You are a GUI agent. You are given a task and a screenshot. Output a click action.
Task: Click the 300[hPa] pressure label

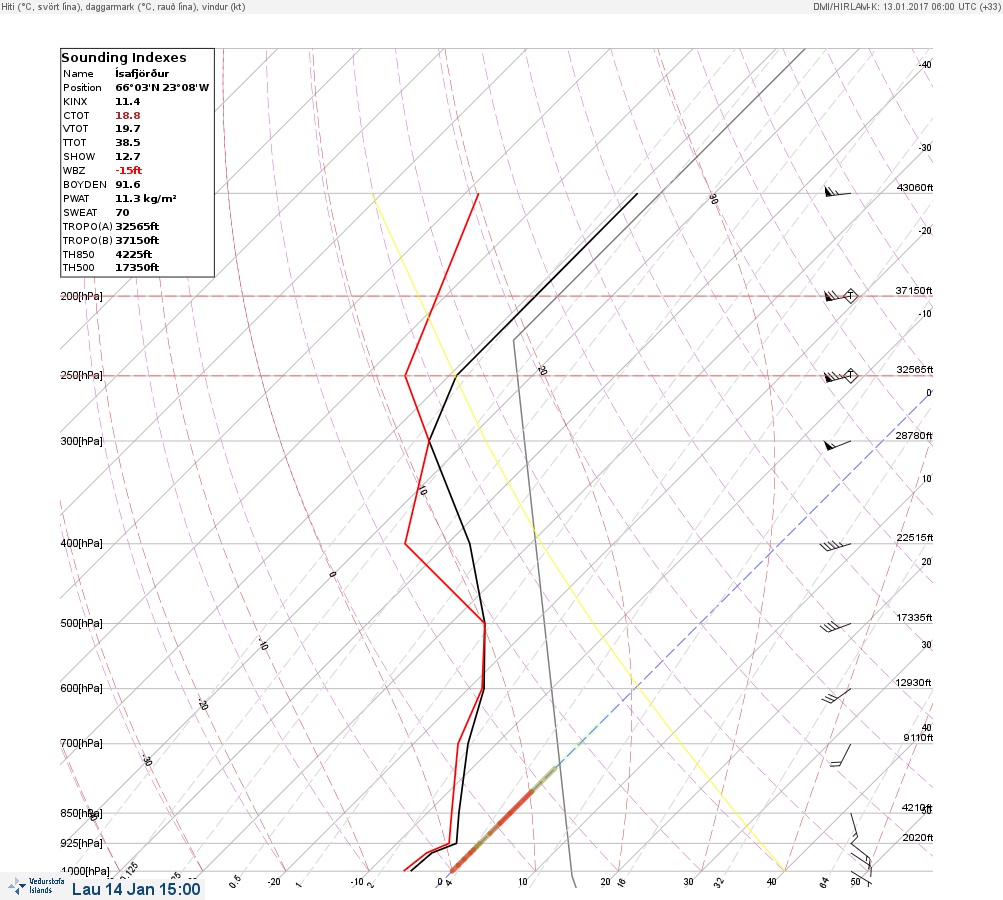coord(81,441)
